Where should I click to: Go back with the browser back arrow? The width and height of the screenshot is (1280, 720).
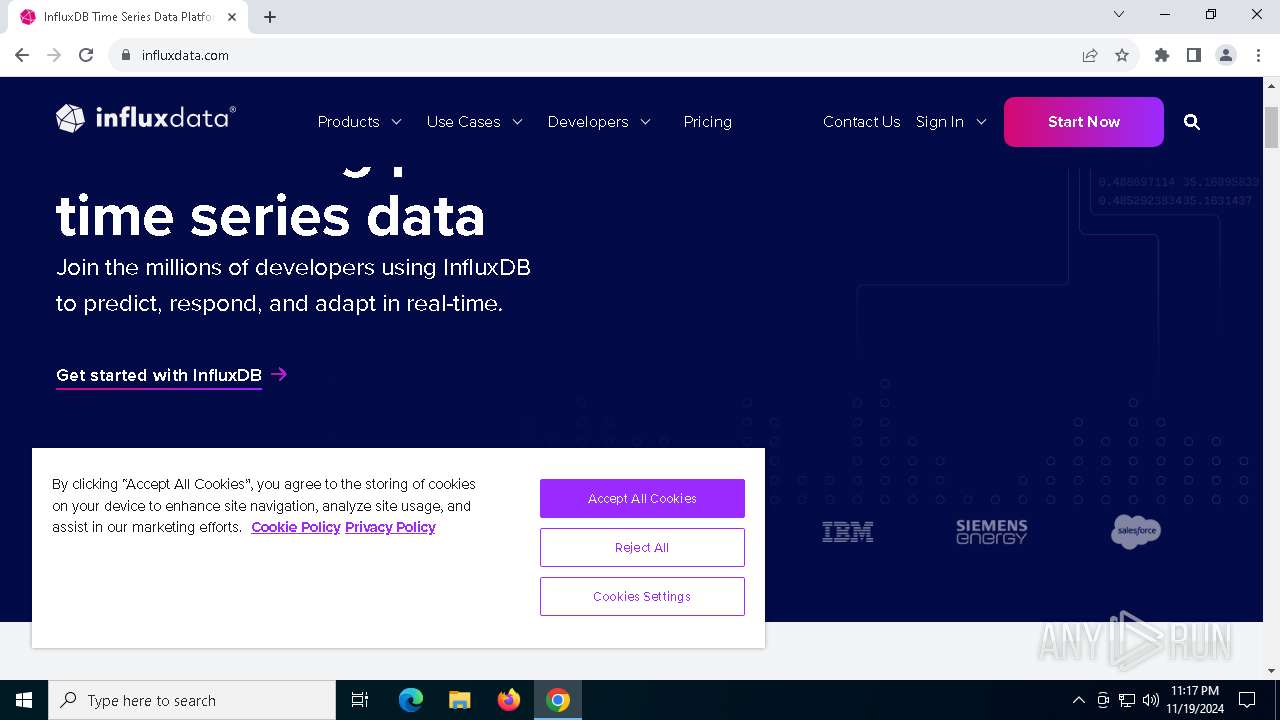point(22,55)
